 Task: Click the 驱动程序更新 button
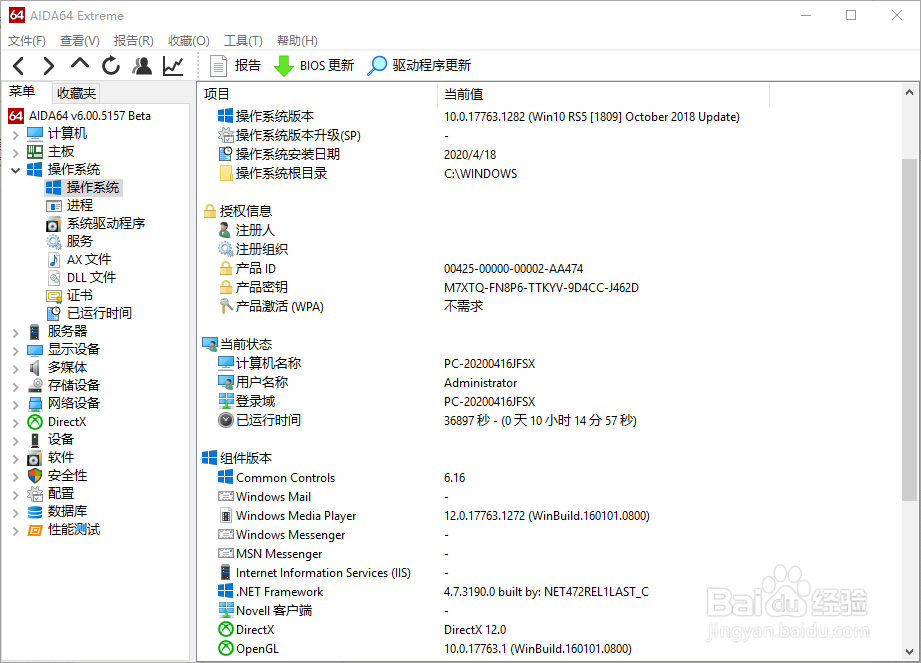tap(419, 66)
